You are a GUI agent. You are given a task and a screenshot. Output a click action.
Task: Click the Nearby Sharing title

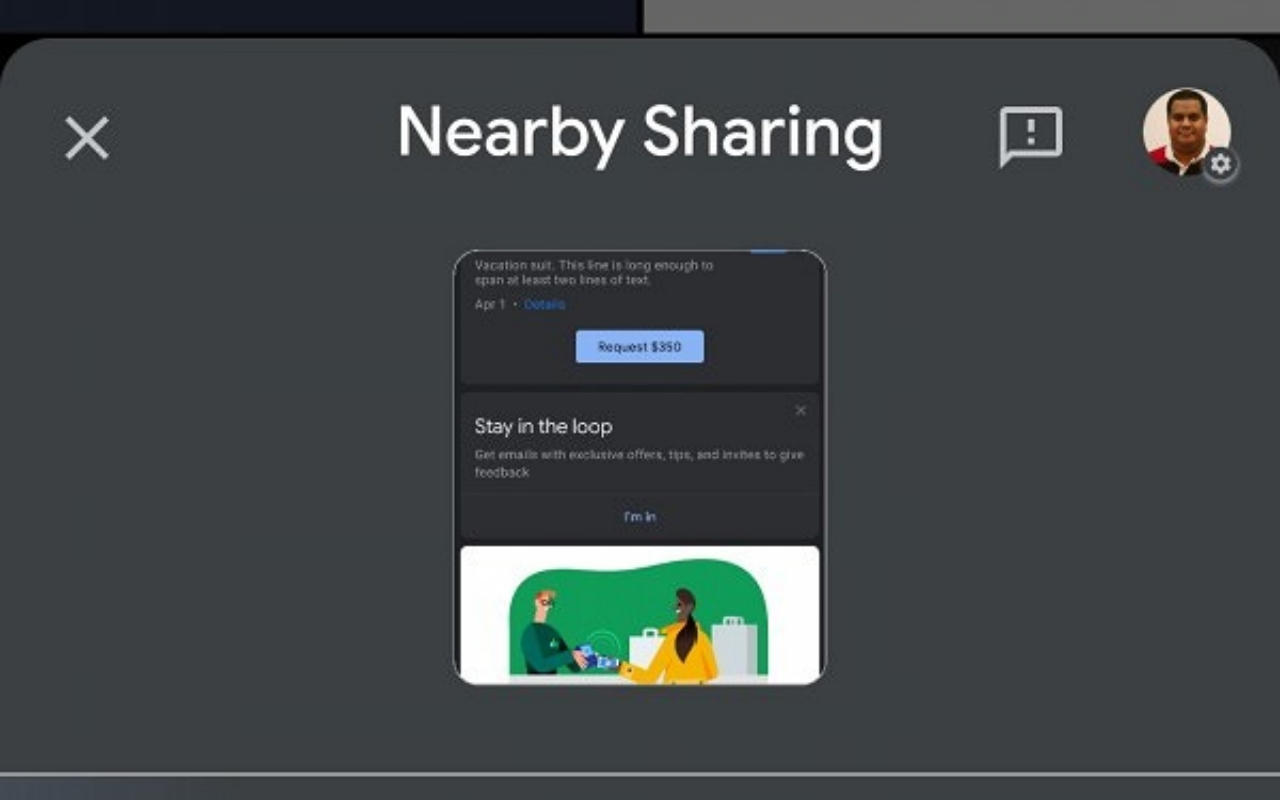tap(640, 134)
